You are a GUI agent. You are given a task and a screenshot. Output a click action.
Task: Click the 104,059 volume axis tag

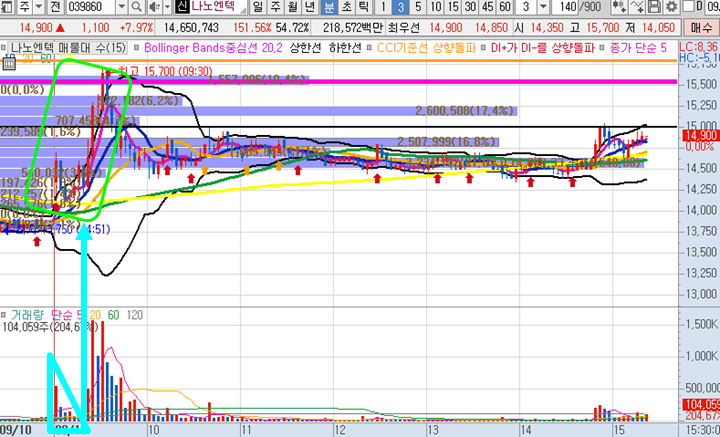(701, 405)
